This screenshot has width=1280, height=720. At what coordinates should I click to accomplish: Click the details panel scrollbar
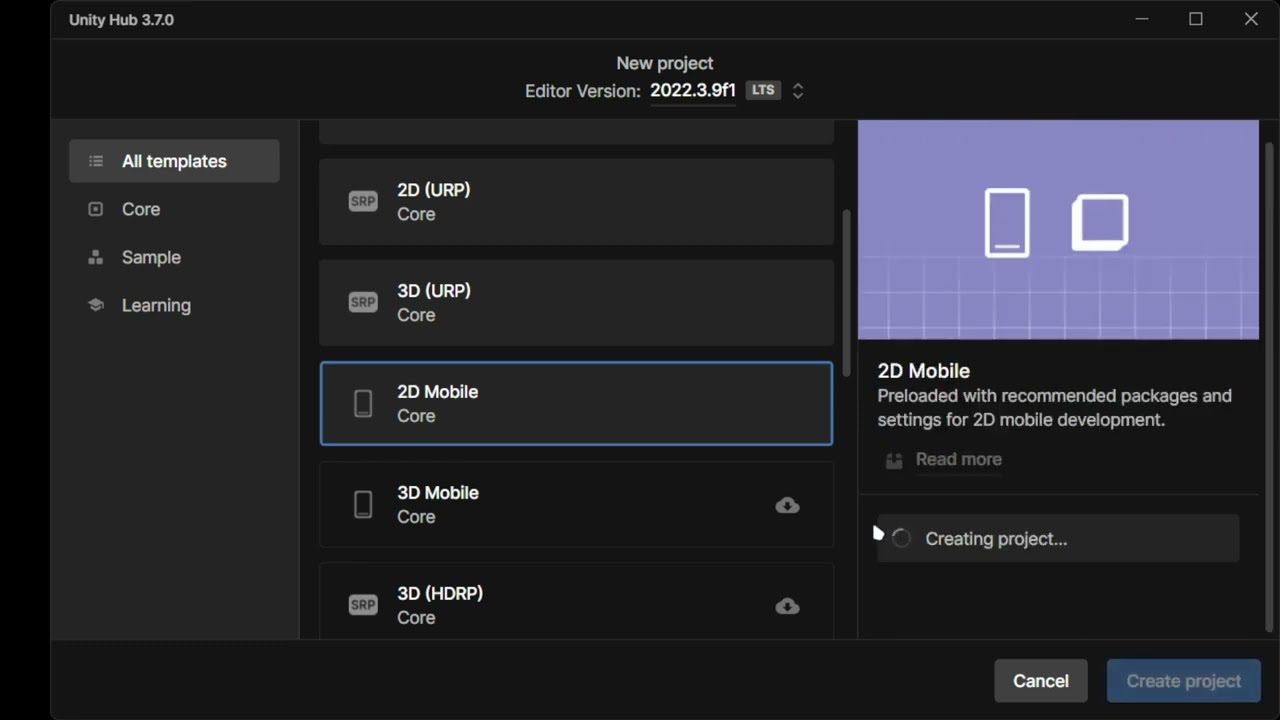point(1270,386)
